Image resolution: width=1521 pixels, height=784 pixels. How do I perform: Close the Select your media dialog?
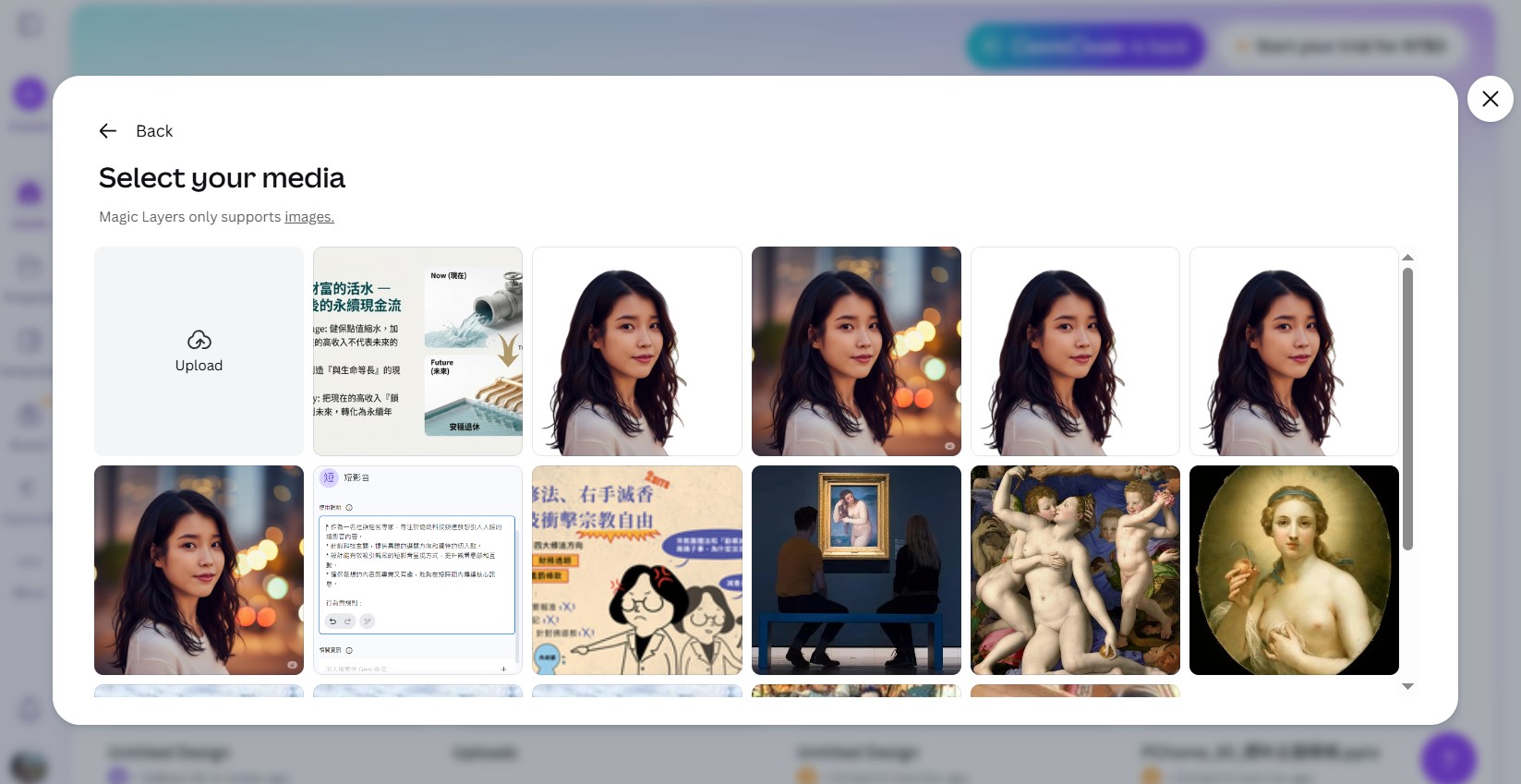pos(1490,99)
